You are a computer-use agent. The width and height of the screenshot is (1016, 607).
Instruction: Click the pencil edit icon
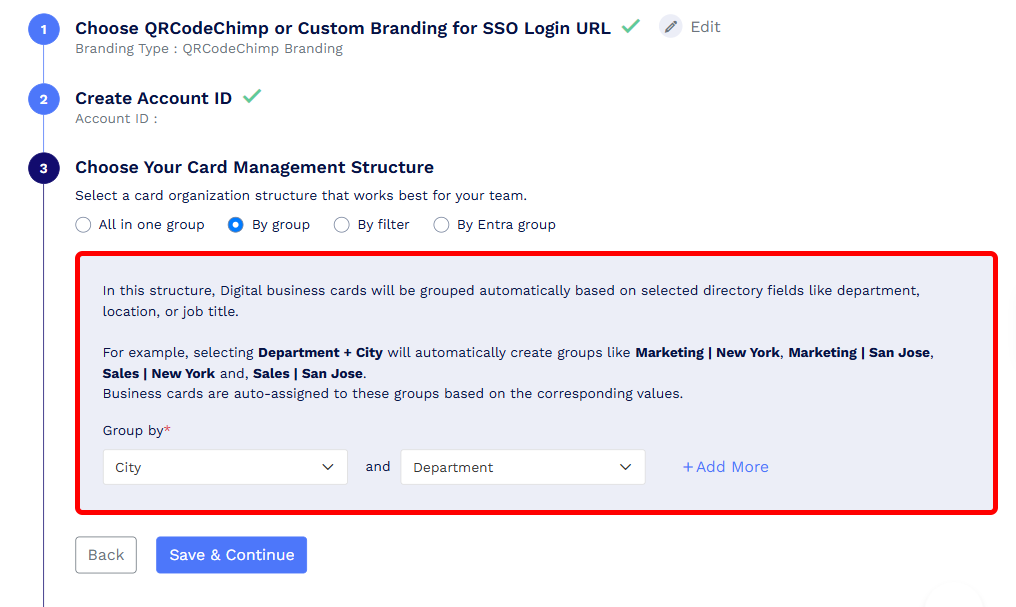pos(671,27)
